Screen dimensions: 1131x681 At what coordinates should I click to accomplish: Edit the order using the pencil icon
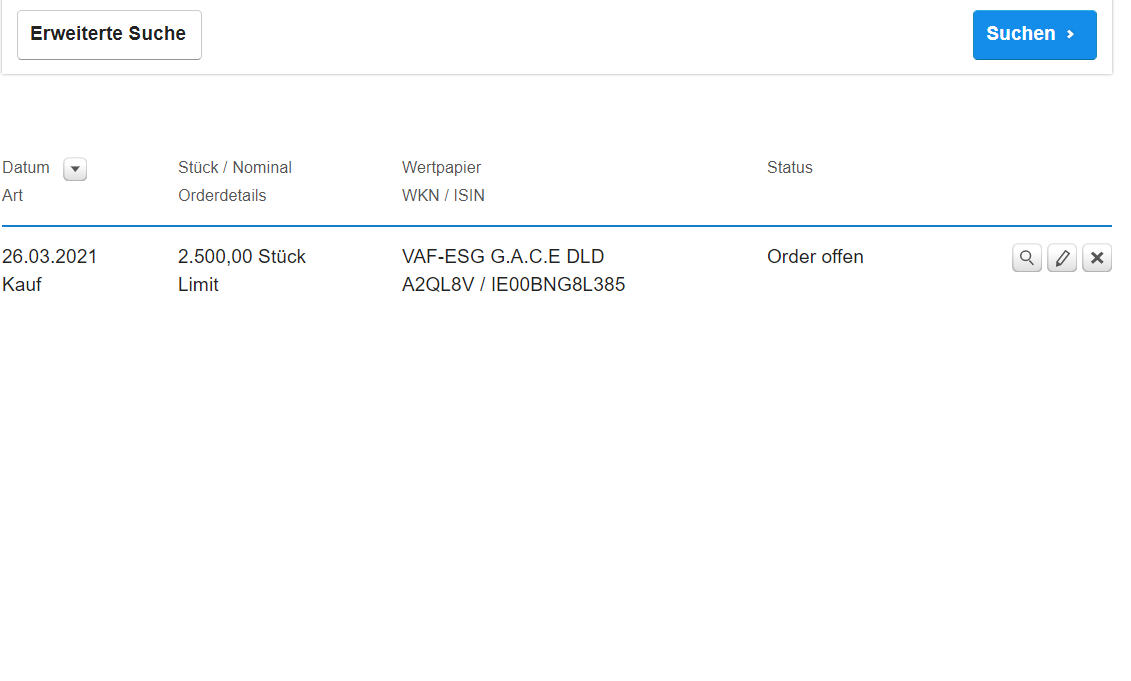1062,258
